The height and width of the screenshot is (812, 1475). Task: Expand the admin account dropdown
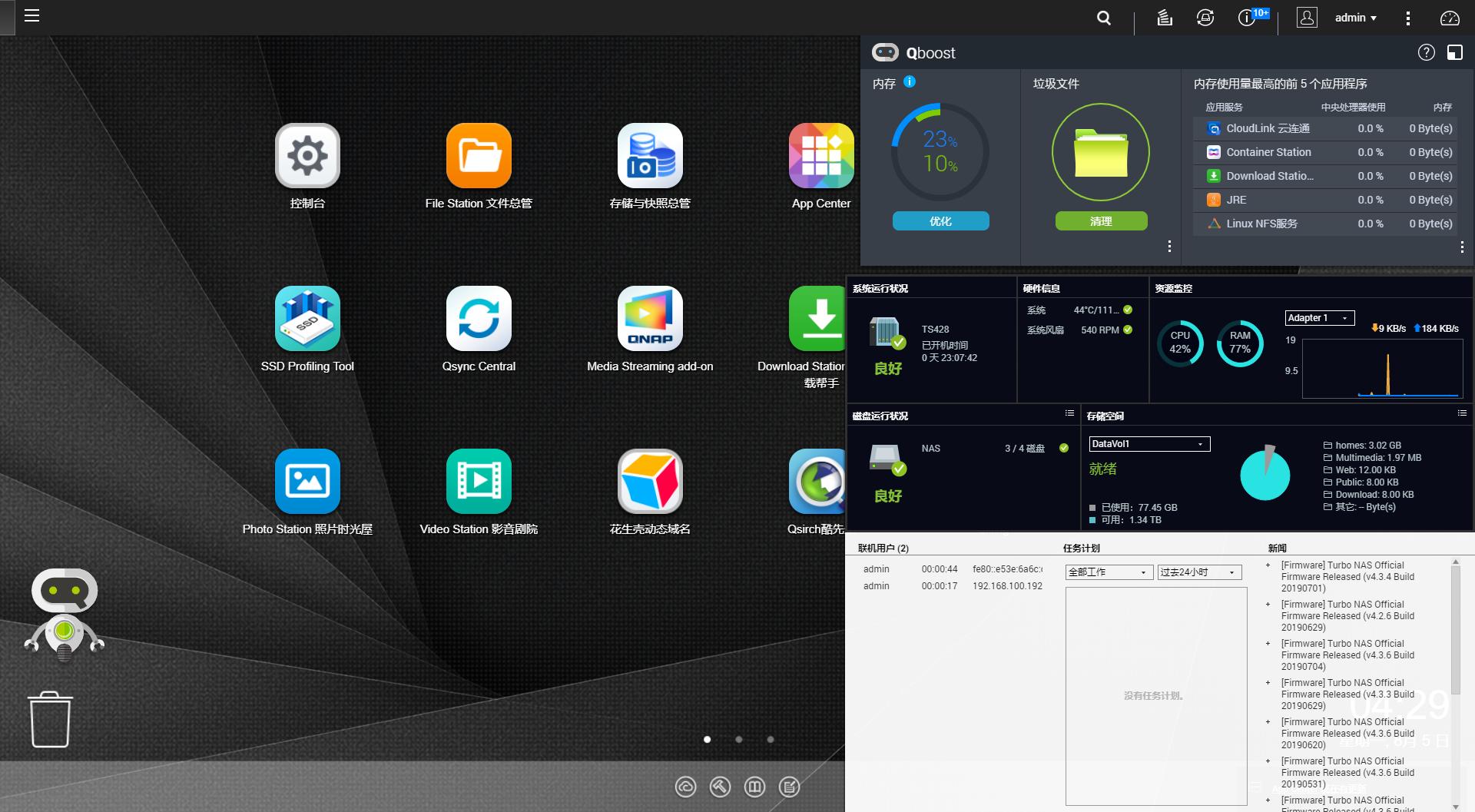tap(1356, 18)
